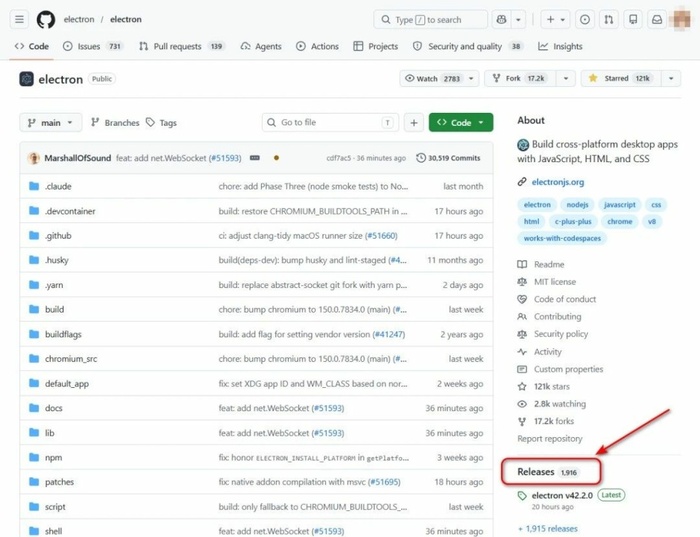Open the docs folder
700x537 pixels.
pos(54,408)
